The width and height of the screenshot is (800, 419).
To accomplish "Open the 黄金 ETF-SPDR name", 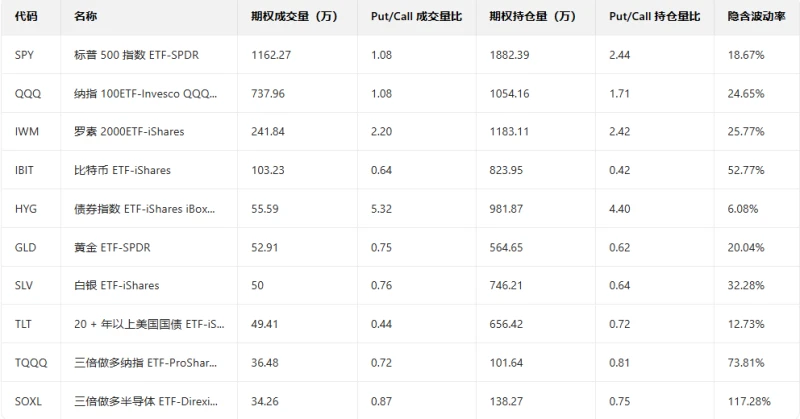I will tap(112, 247).
